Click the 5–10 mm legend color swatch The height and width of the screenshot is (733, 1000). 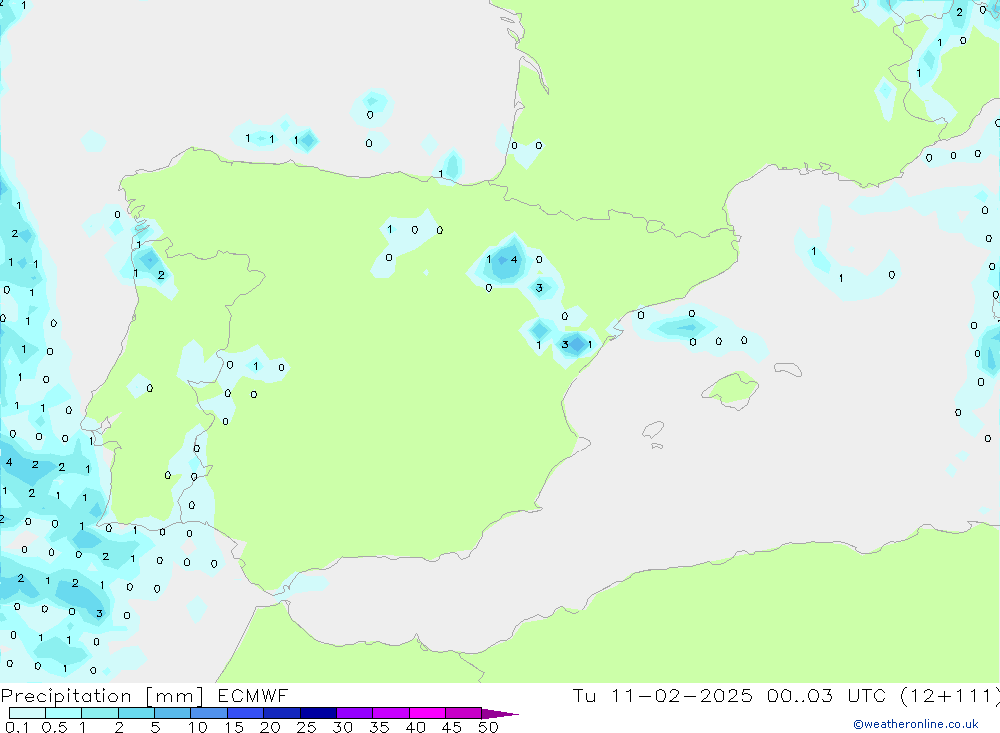(172, 713)
